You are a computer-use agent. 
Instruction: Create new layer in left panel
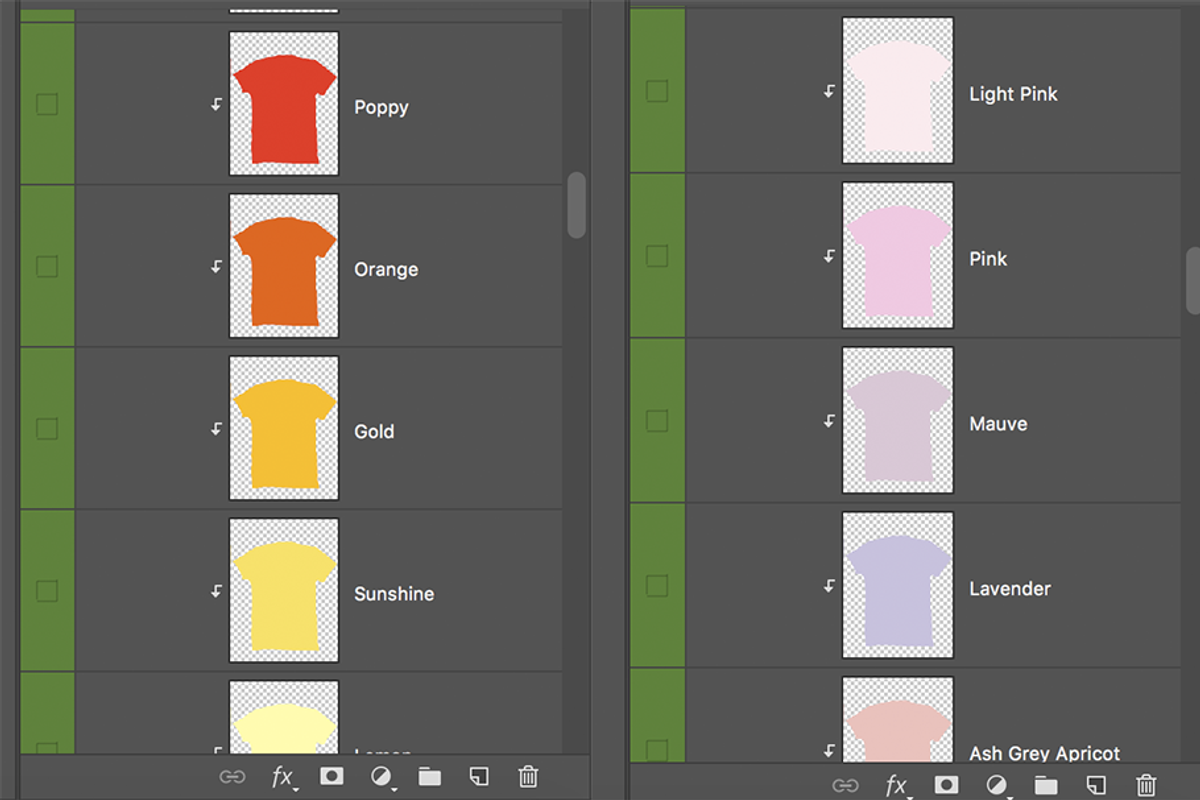click(x=479, y=777)
